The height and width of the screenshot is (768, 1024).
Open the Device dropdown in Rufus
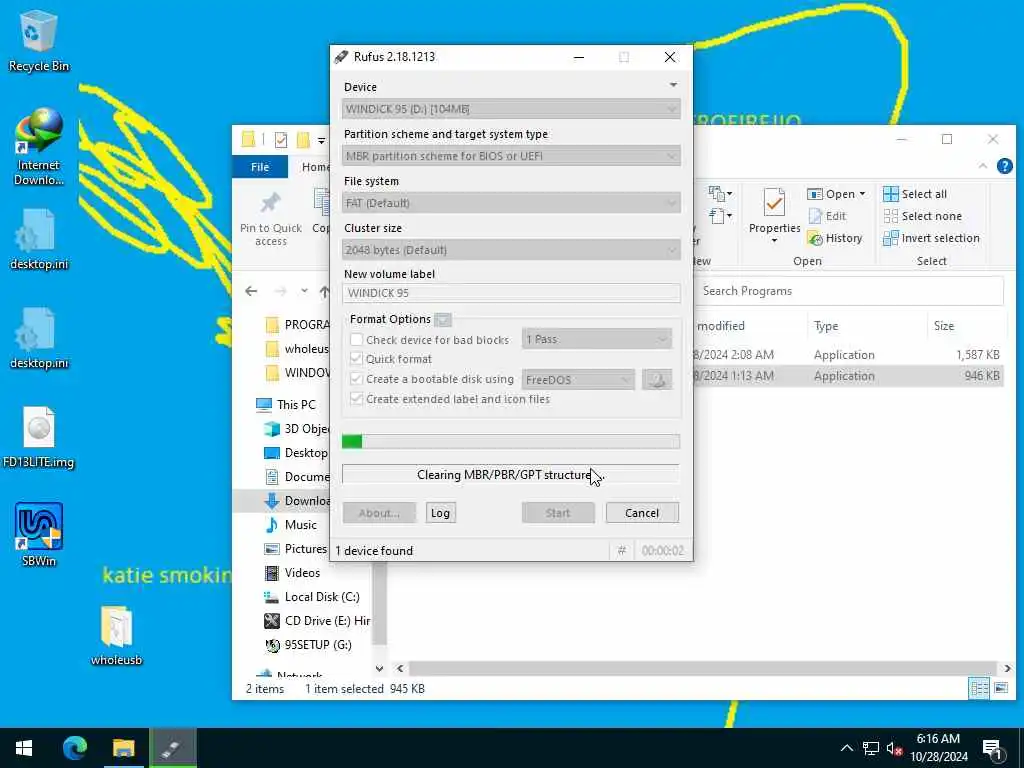[x=511, y=109]
